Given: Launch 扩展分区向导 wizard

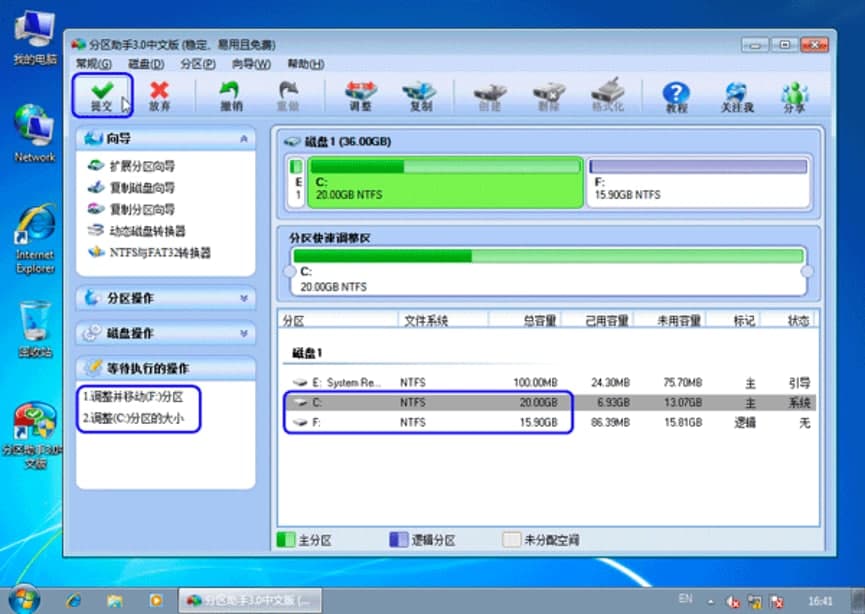Looking at the screenshot, I should tap(131, 165).
